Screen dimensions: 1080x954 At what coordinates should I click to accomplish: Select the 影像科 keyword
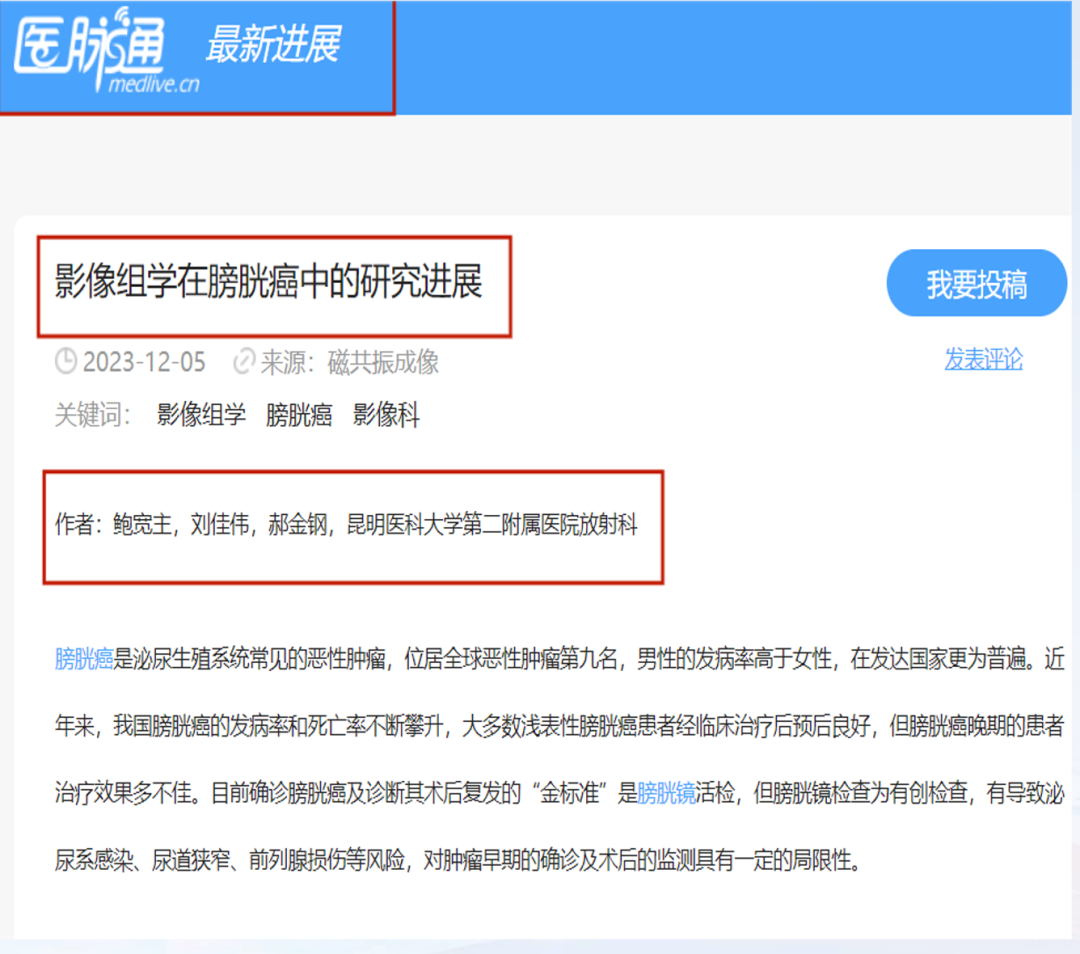[386, 415]
